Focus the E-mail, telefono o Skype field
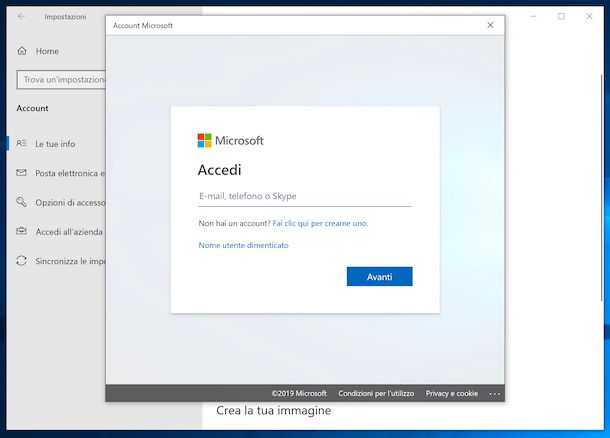610x438 pixels. pos(305,196)
